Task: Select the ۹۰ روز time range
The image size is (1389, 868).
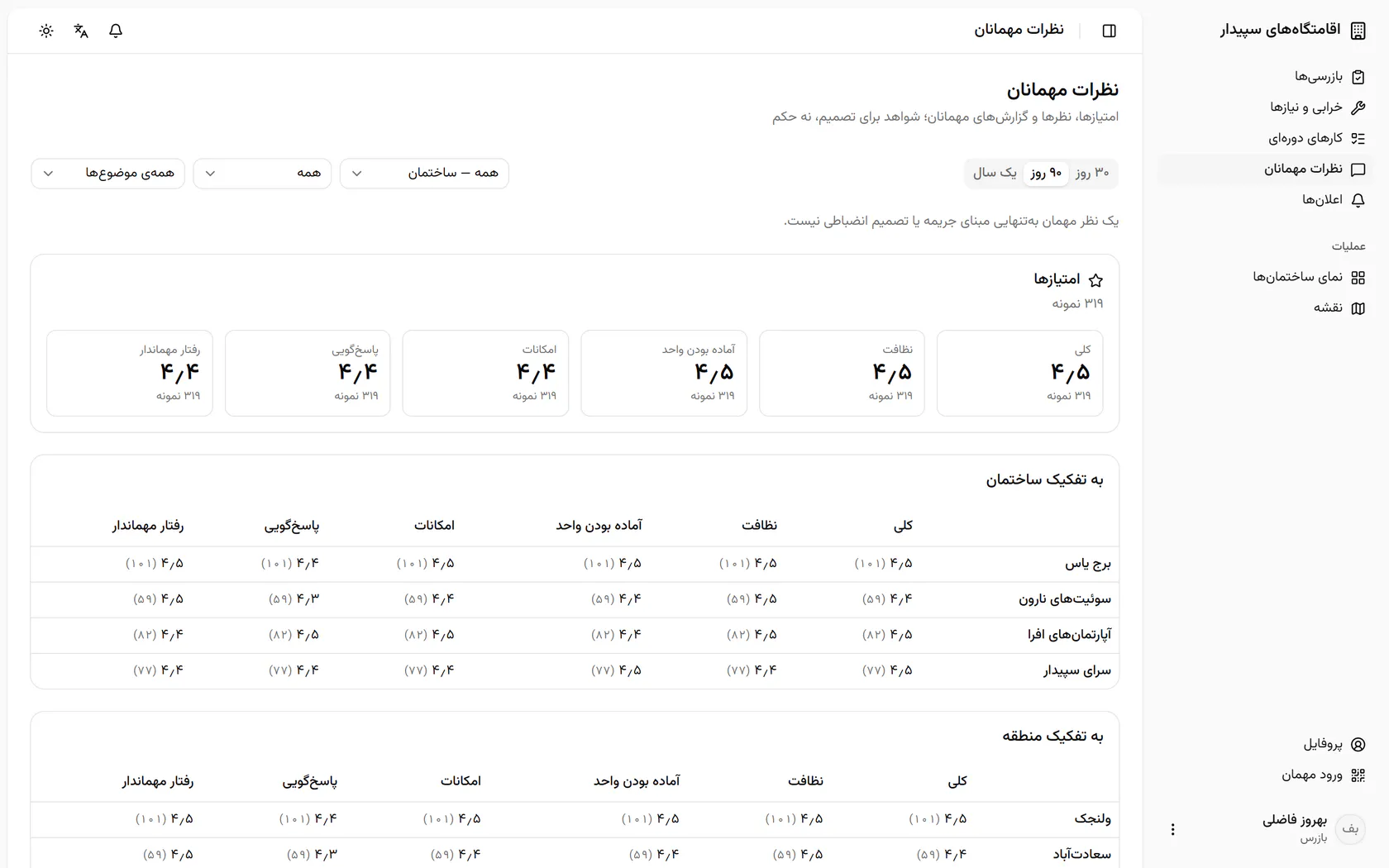Action: tap(1046, 173)
